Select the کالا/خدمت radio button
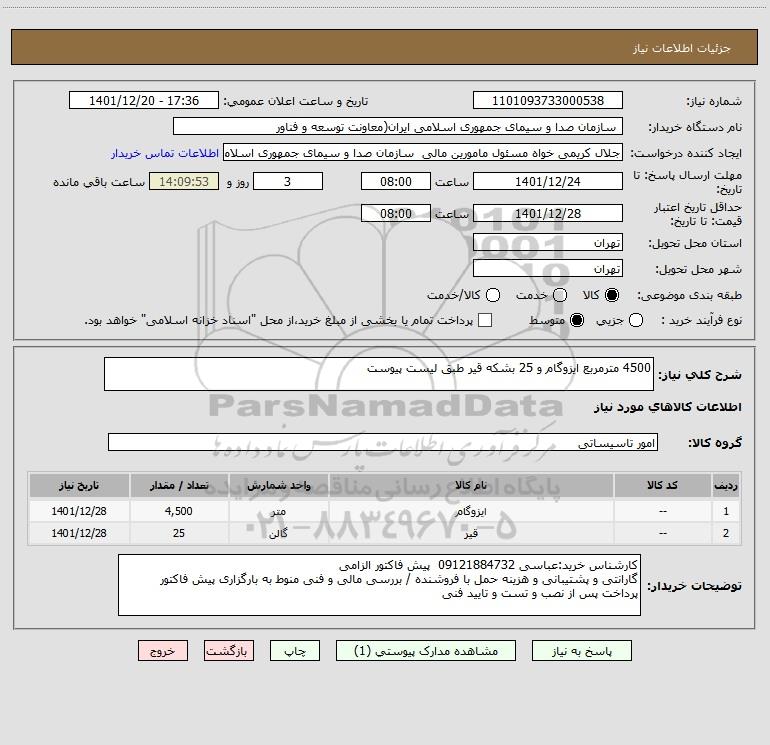 pyautogui.click(x=493, y=295)
